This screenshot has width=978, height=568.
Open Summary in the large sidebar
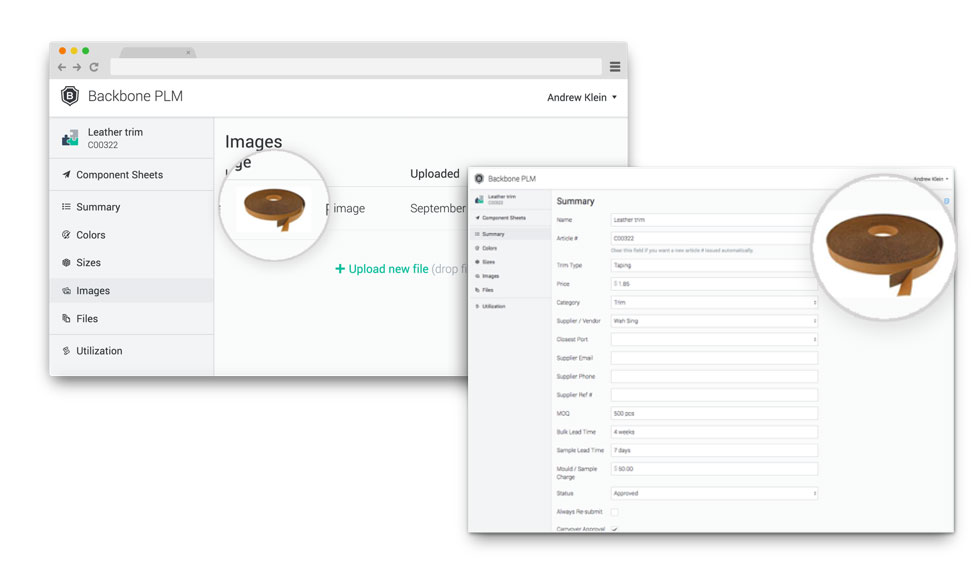tap(98, 207)
